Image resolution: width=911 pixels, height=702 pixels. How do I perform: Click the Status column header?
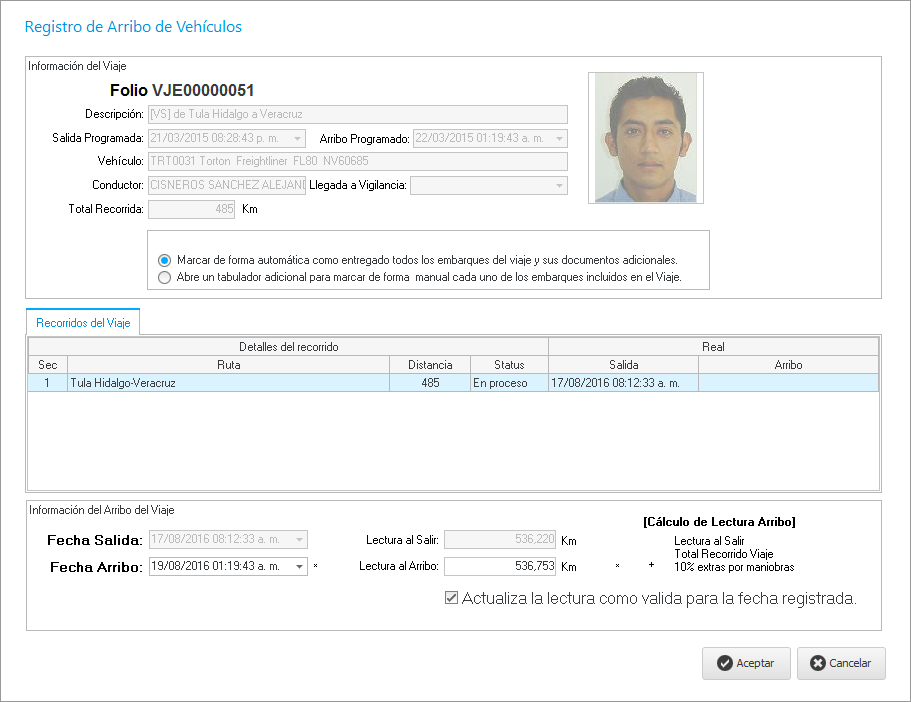coord(508,365)
